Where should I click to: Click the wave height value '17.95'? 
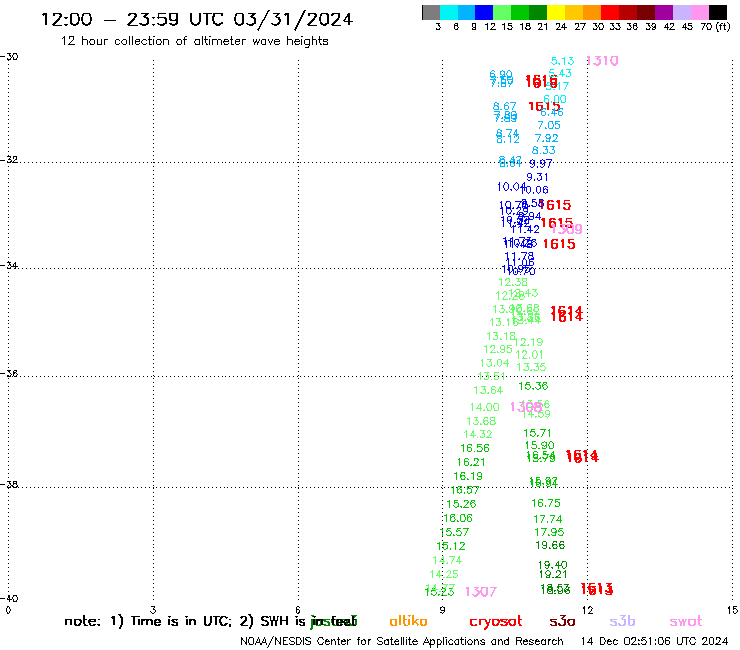(549, 532)
